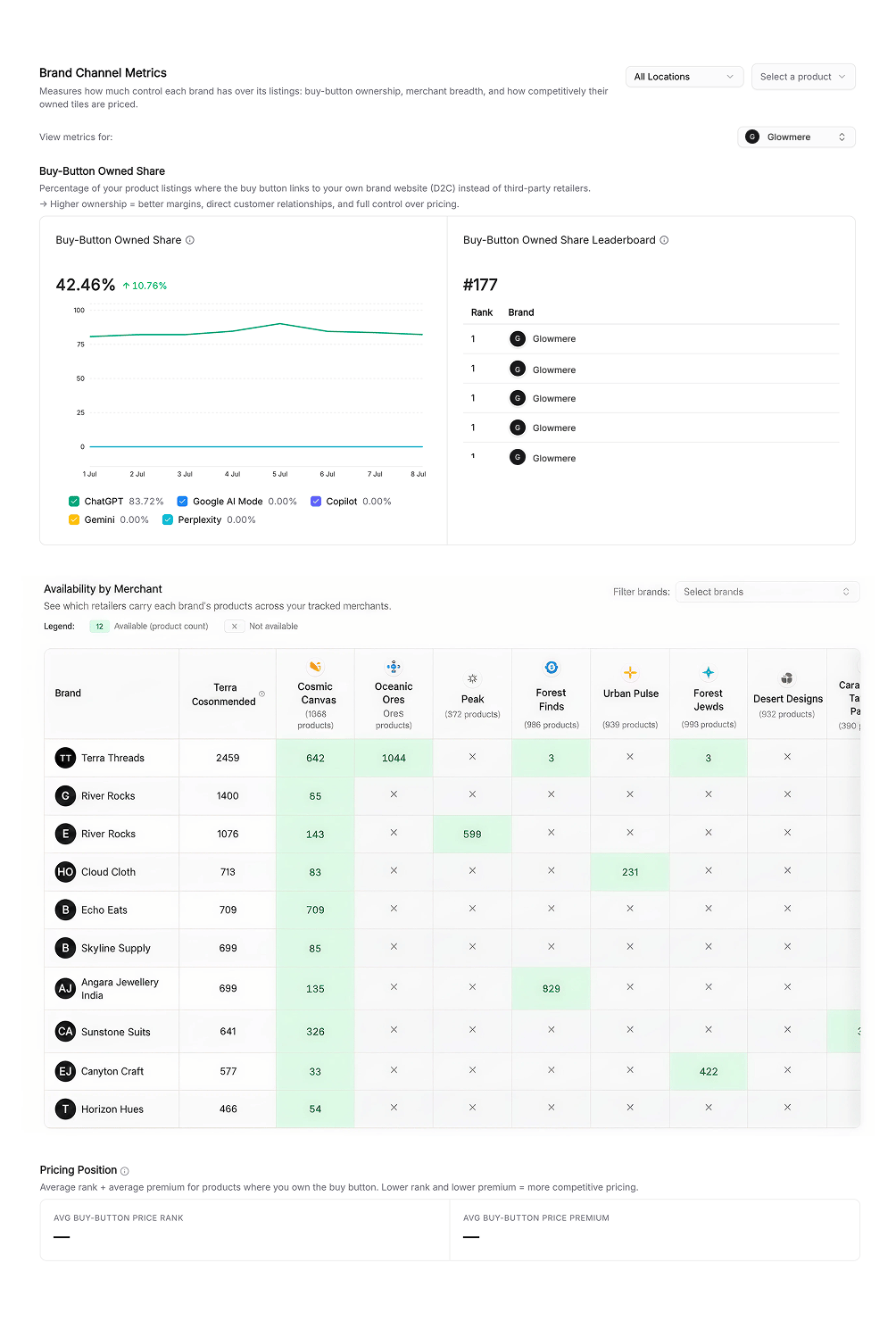Click the Avg Buy-Button Price Rank card
The height and width of the screenshot is (1321, 896).
(x=245, y=1230)
